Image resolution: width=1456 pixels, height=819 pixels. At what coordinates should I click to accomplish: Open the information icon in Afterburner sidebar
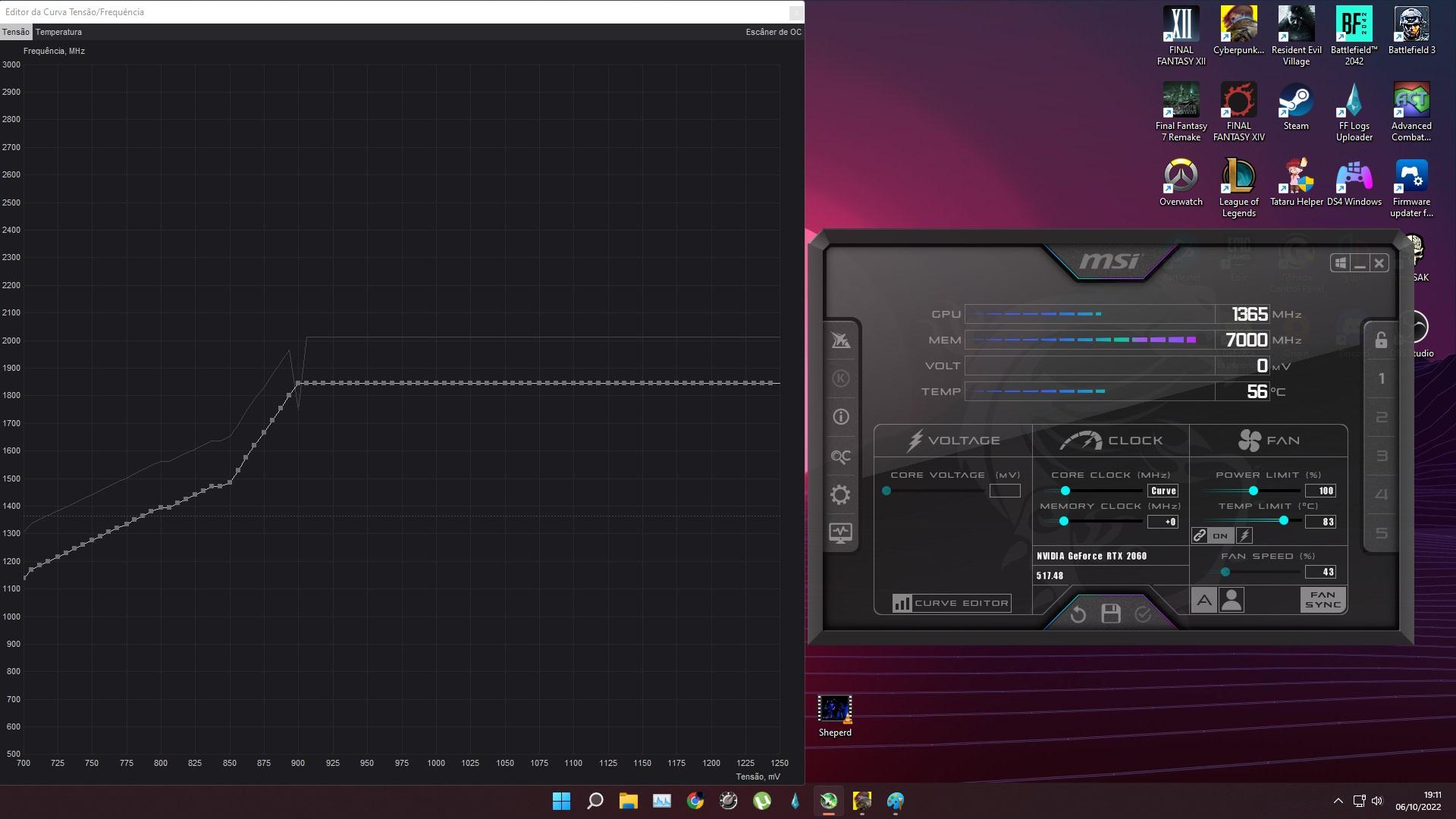click(840, 416)
